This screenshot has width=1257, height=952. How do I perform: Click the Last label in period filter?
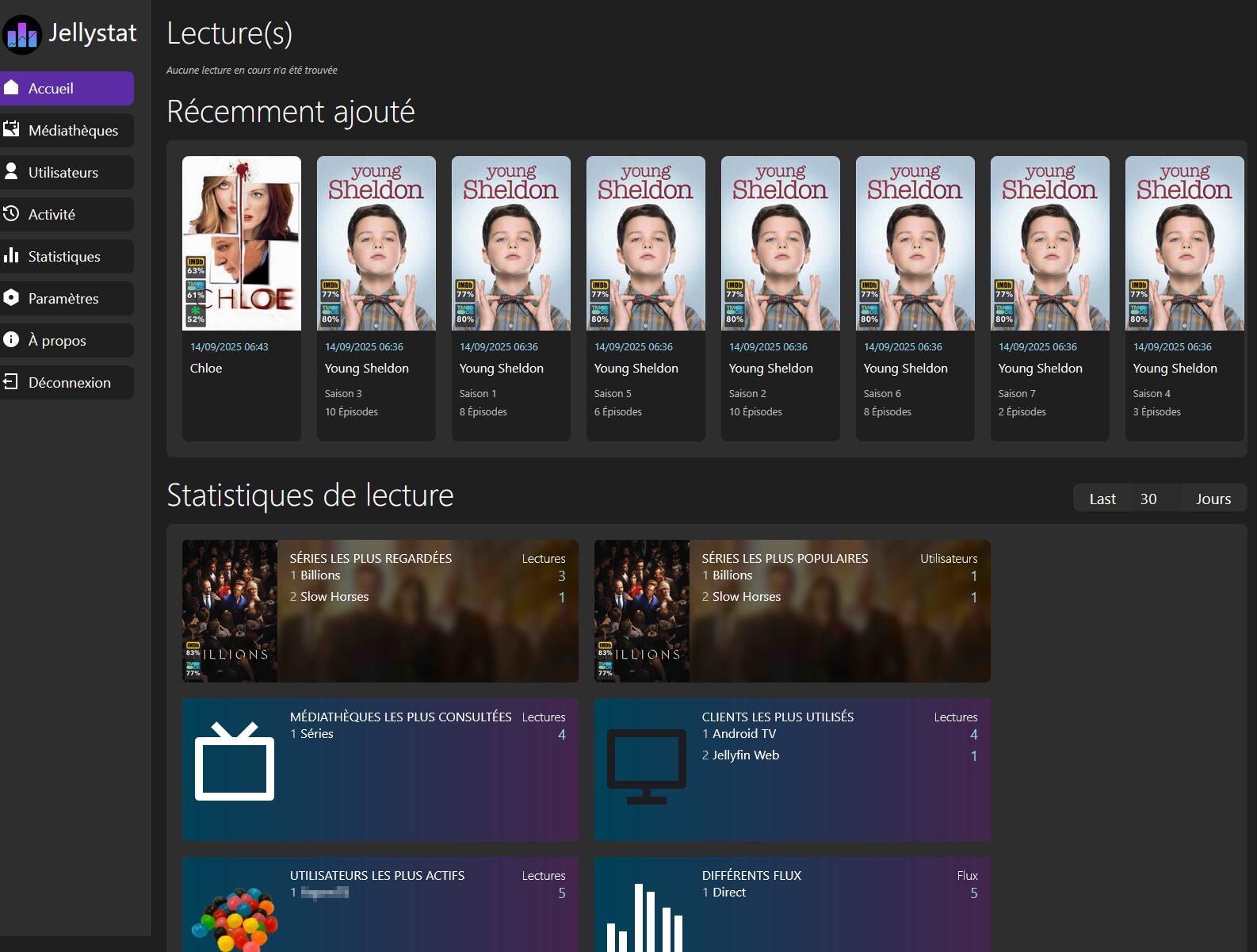[1102, 499]
